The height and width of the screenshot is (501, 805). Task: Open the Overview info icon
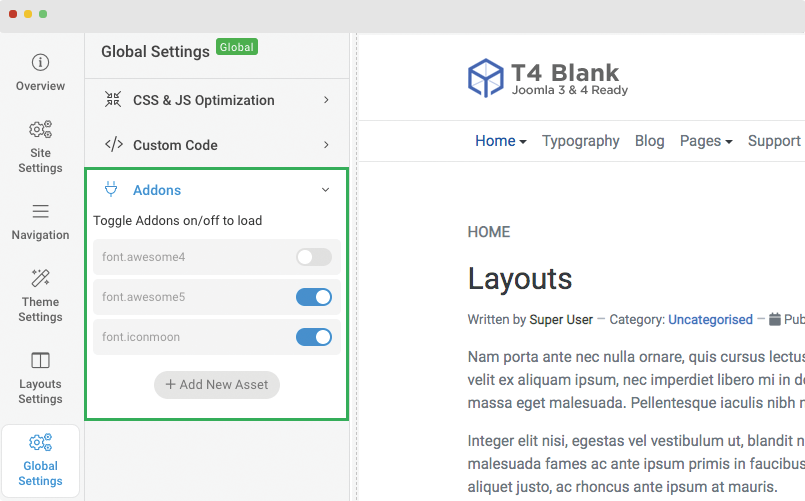pos(41,62)
